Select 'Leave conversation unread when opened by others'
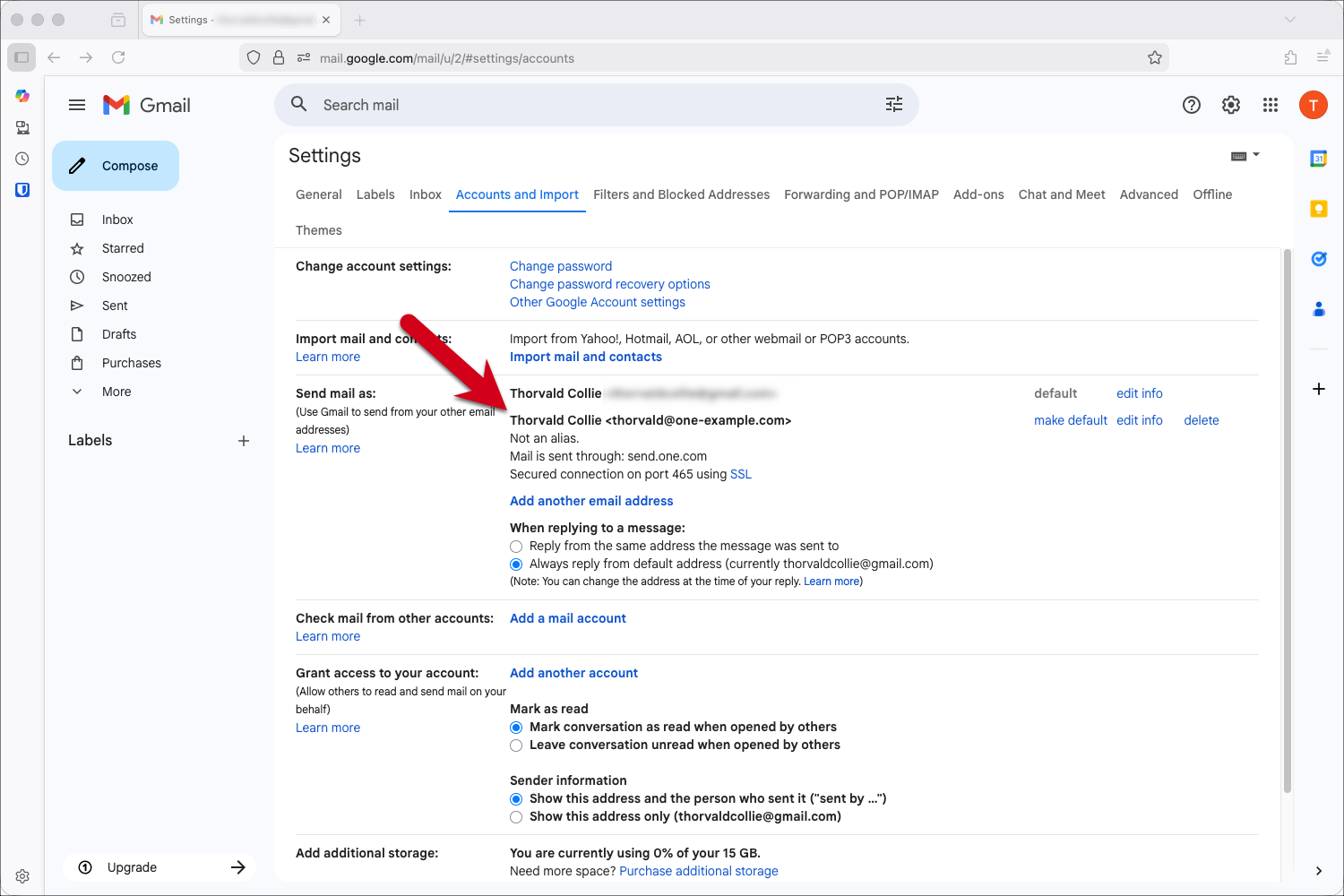This screenshot has height=896, width=1344. (515, 745)
